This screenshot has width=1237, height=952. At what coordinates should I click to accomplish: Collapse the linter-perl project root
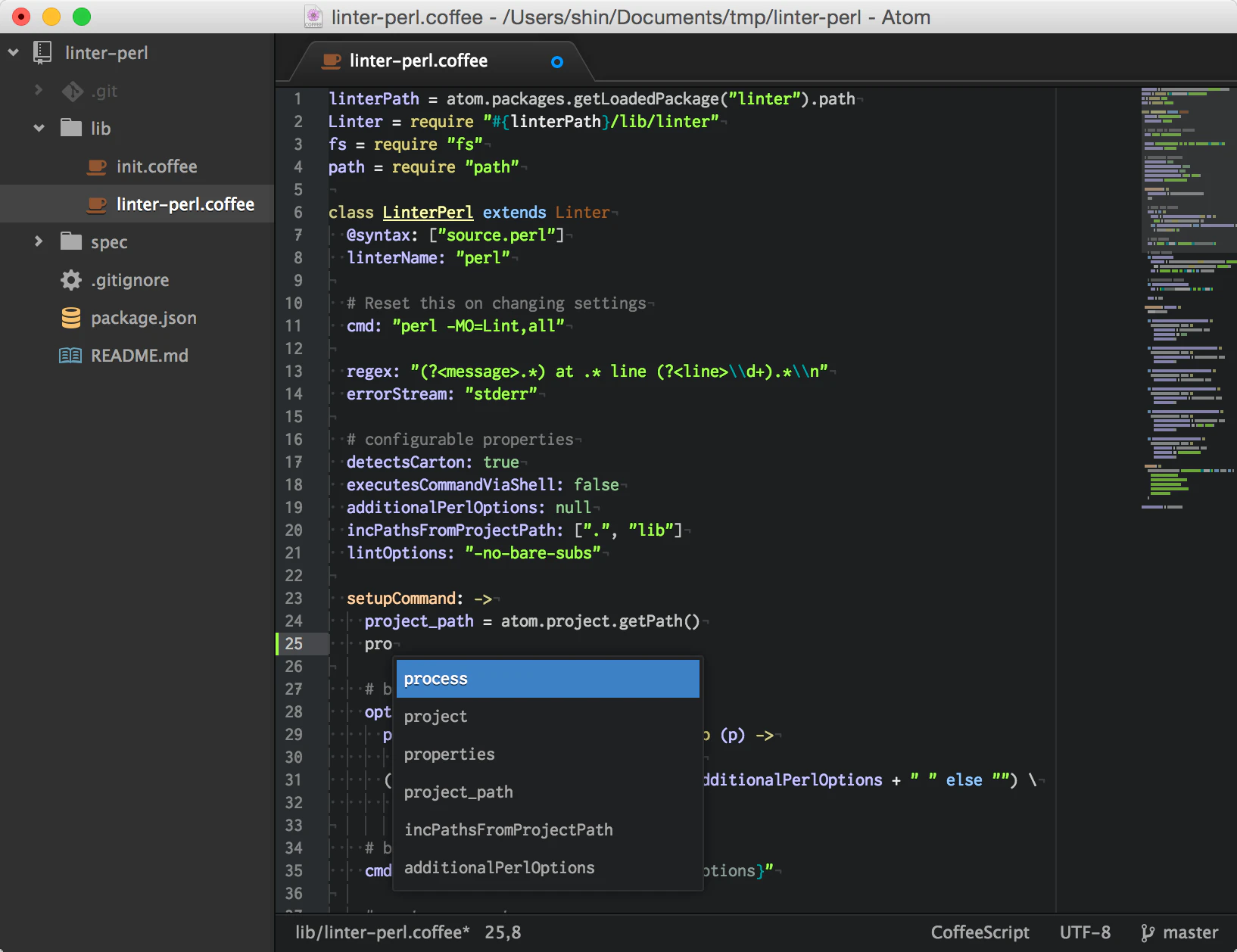(14, 52)
